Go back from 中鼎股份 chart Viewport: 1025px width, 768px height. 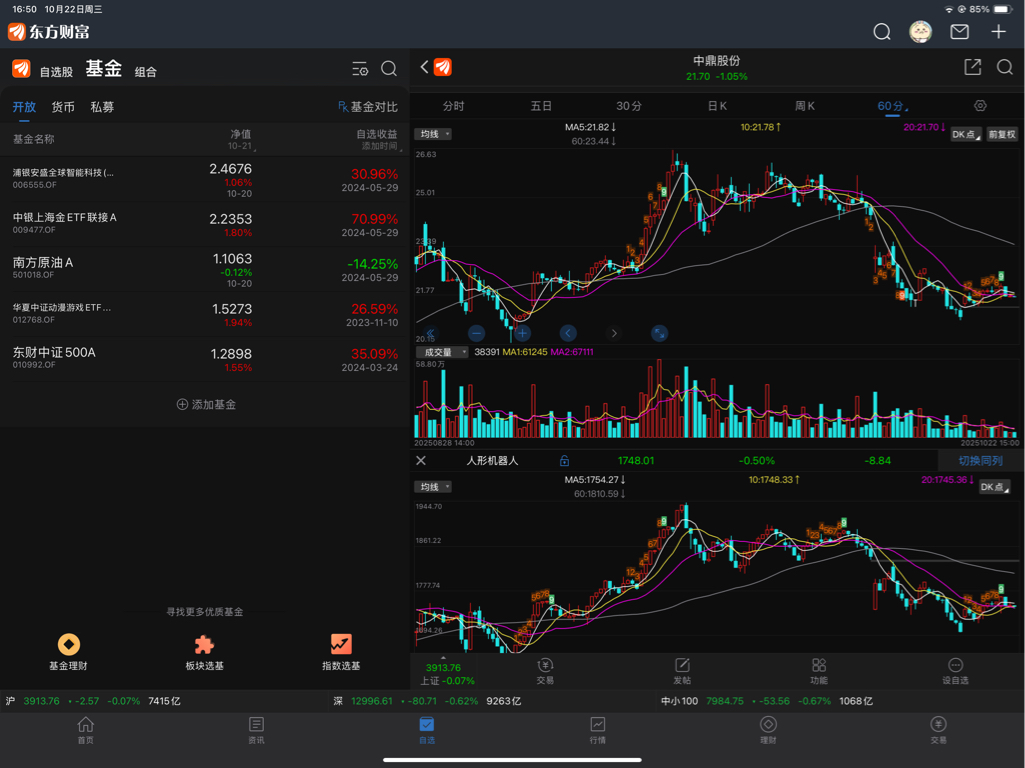coord(424,67)
